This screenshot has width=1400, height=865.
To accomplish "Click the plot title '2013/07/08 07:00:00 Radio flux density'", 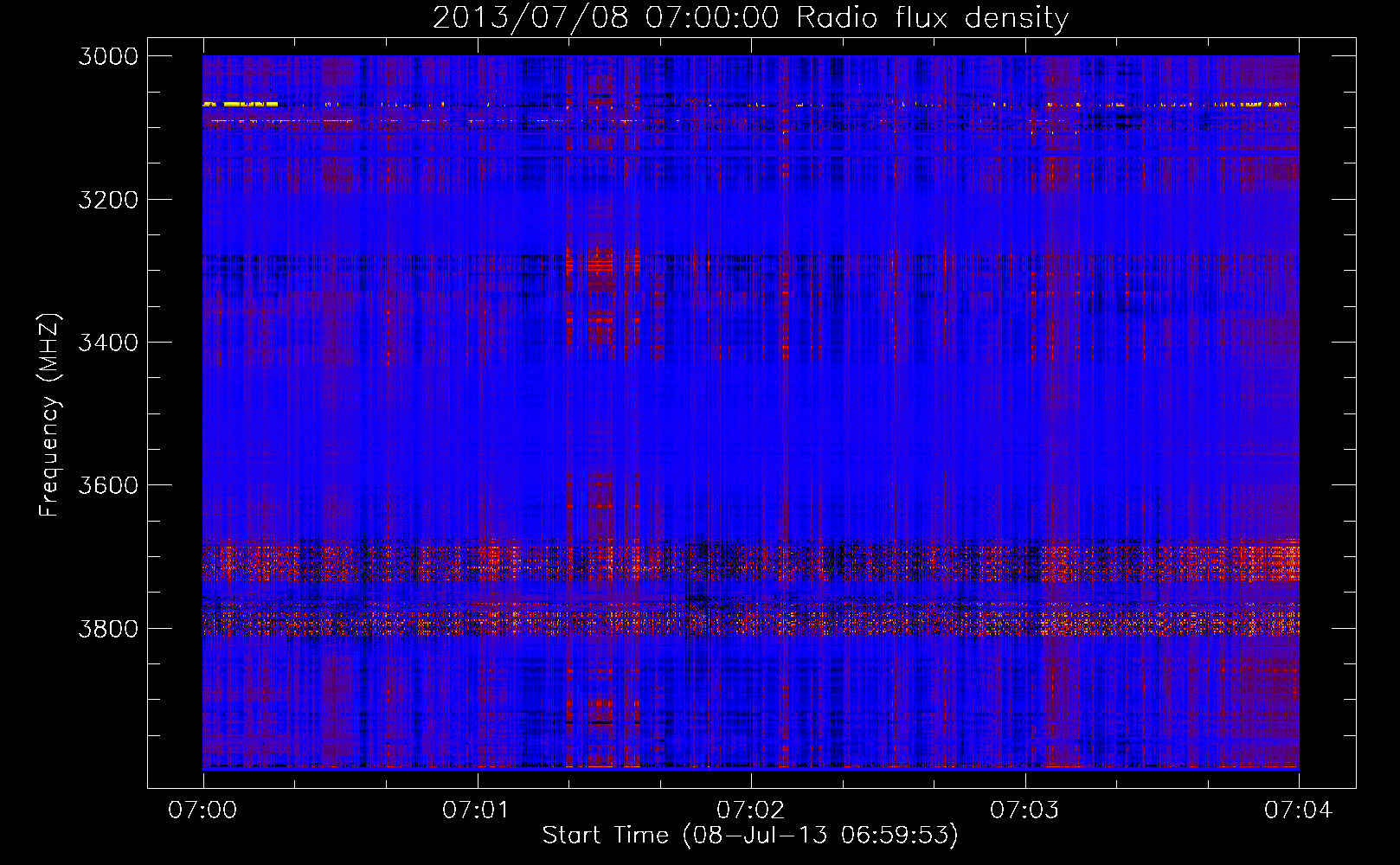I will click(750, 18).
